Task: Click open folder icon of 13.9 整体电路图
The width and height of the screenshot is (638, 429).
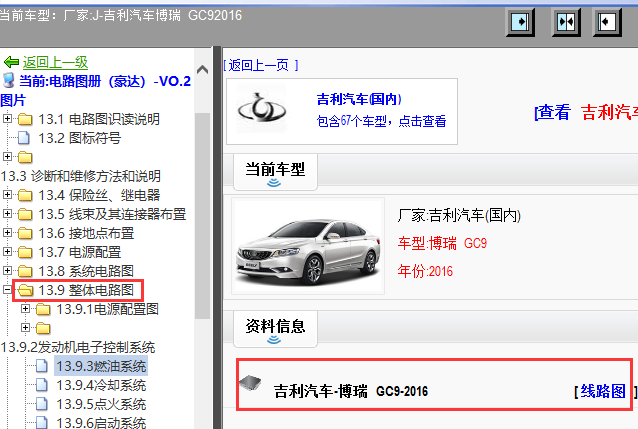Action: pyautogui.click(x=25, y=290)
